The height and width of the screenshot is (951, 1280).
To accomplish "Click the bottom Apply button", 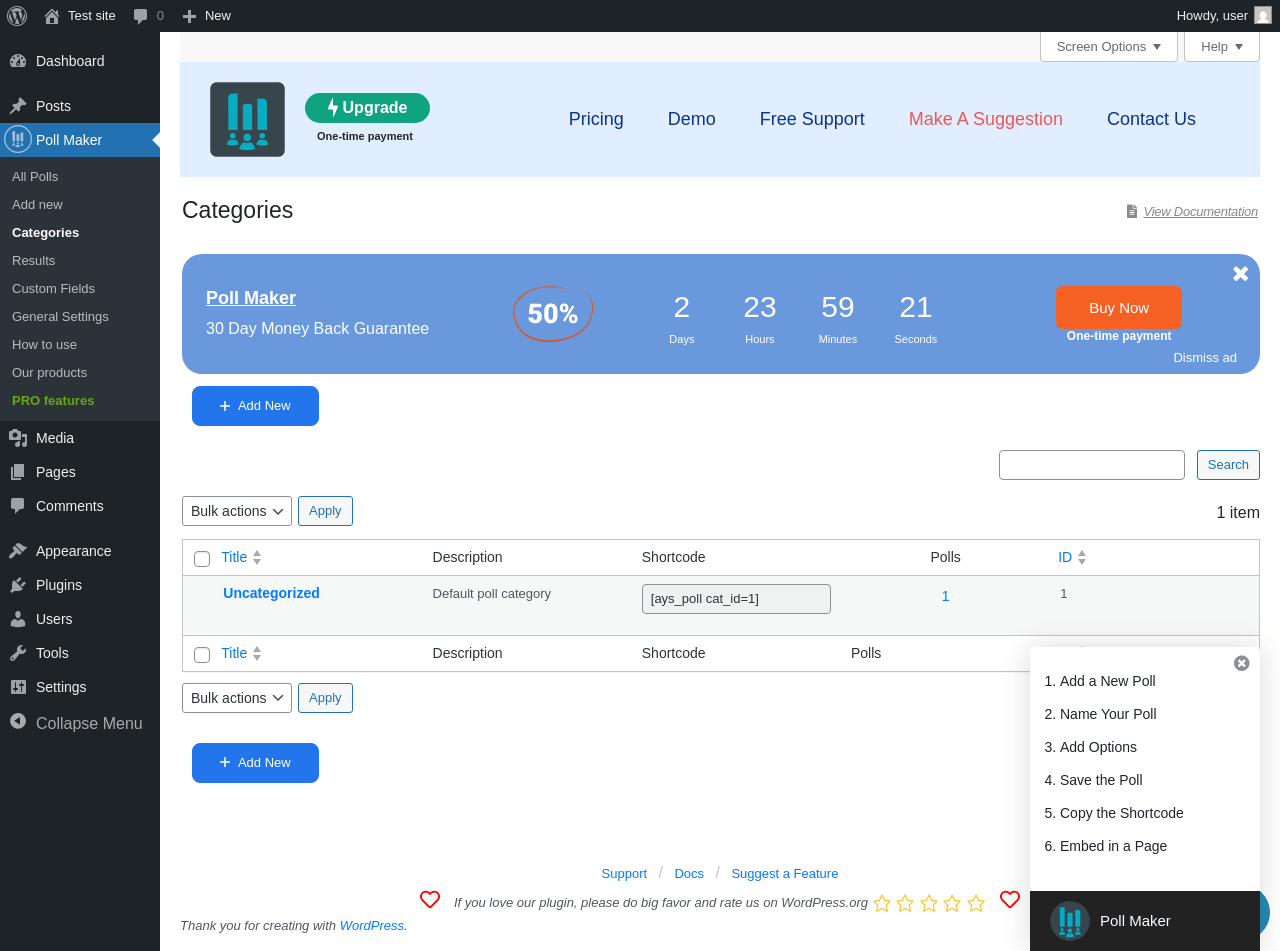I will pyautogui.click(x=325, y=698).
